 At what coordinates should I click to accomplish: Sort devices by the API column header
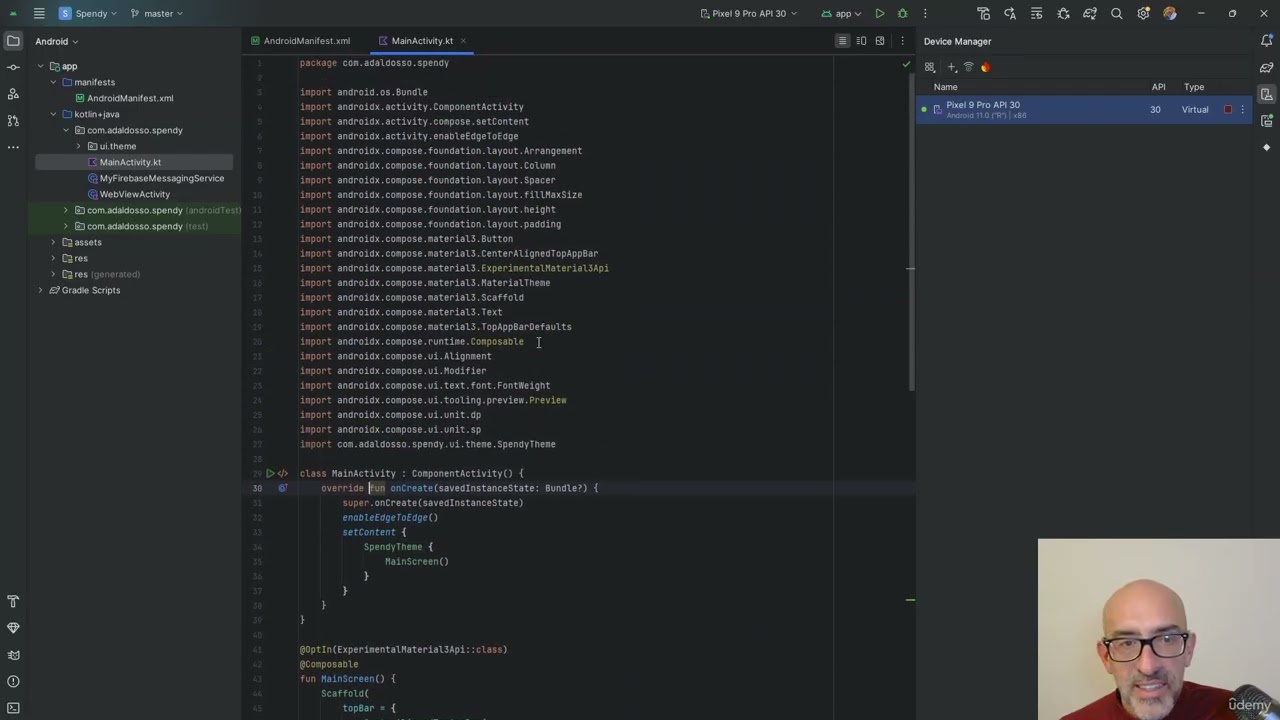1158,87
